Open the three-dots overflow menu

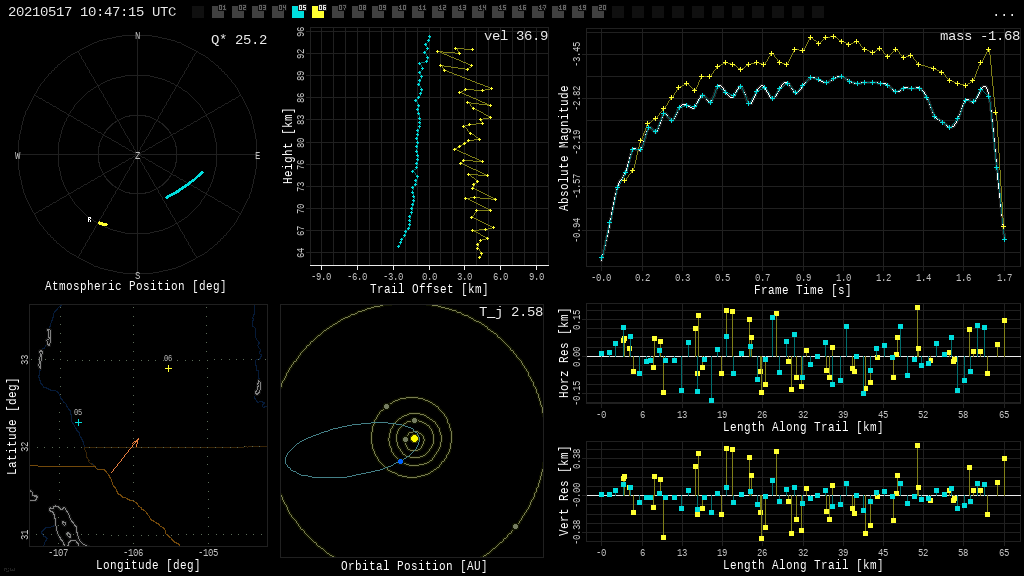coord(1003,13)
